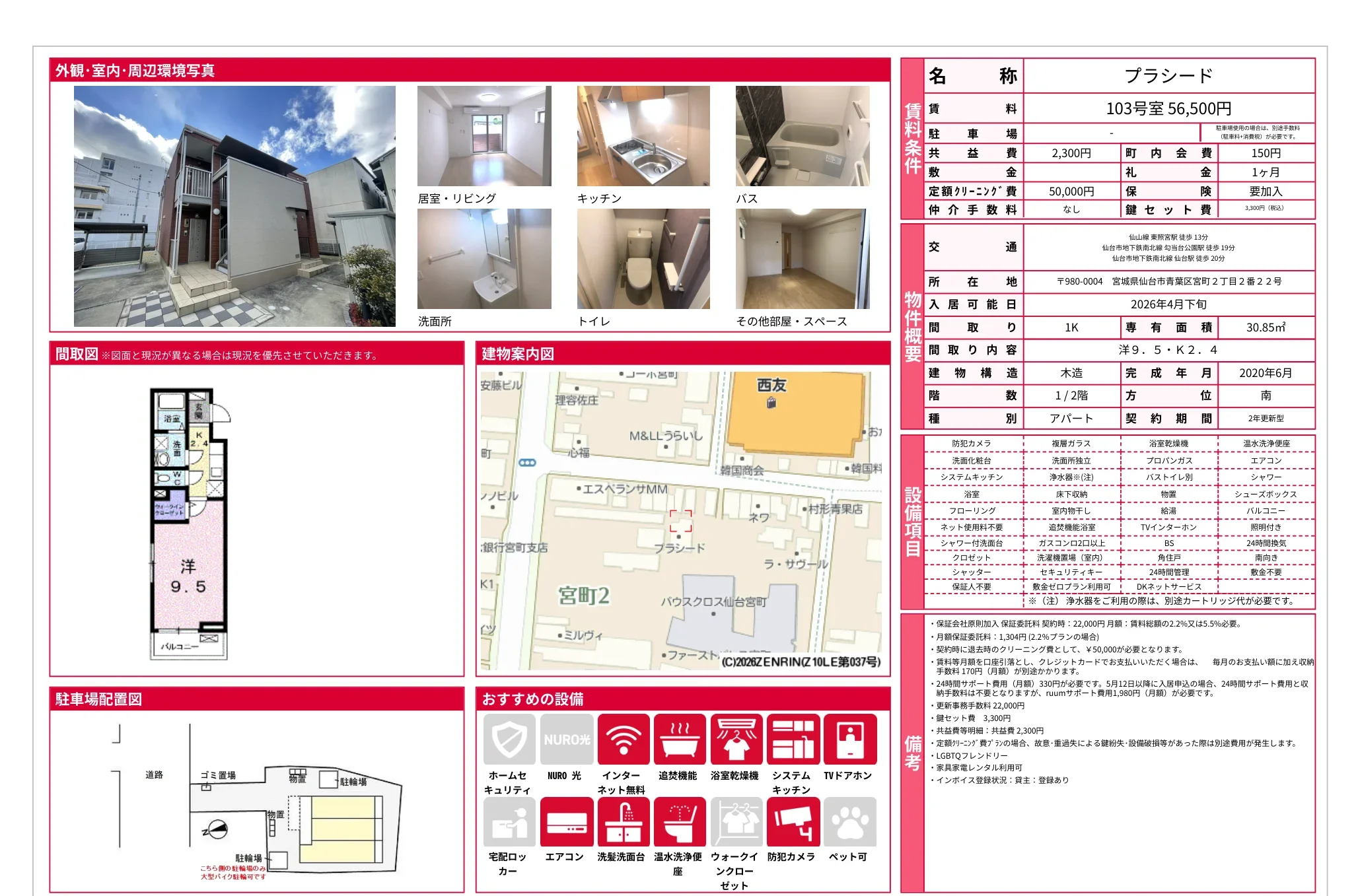Select the 防犯カメラ security camera icon

793,821
